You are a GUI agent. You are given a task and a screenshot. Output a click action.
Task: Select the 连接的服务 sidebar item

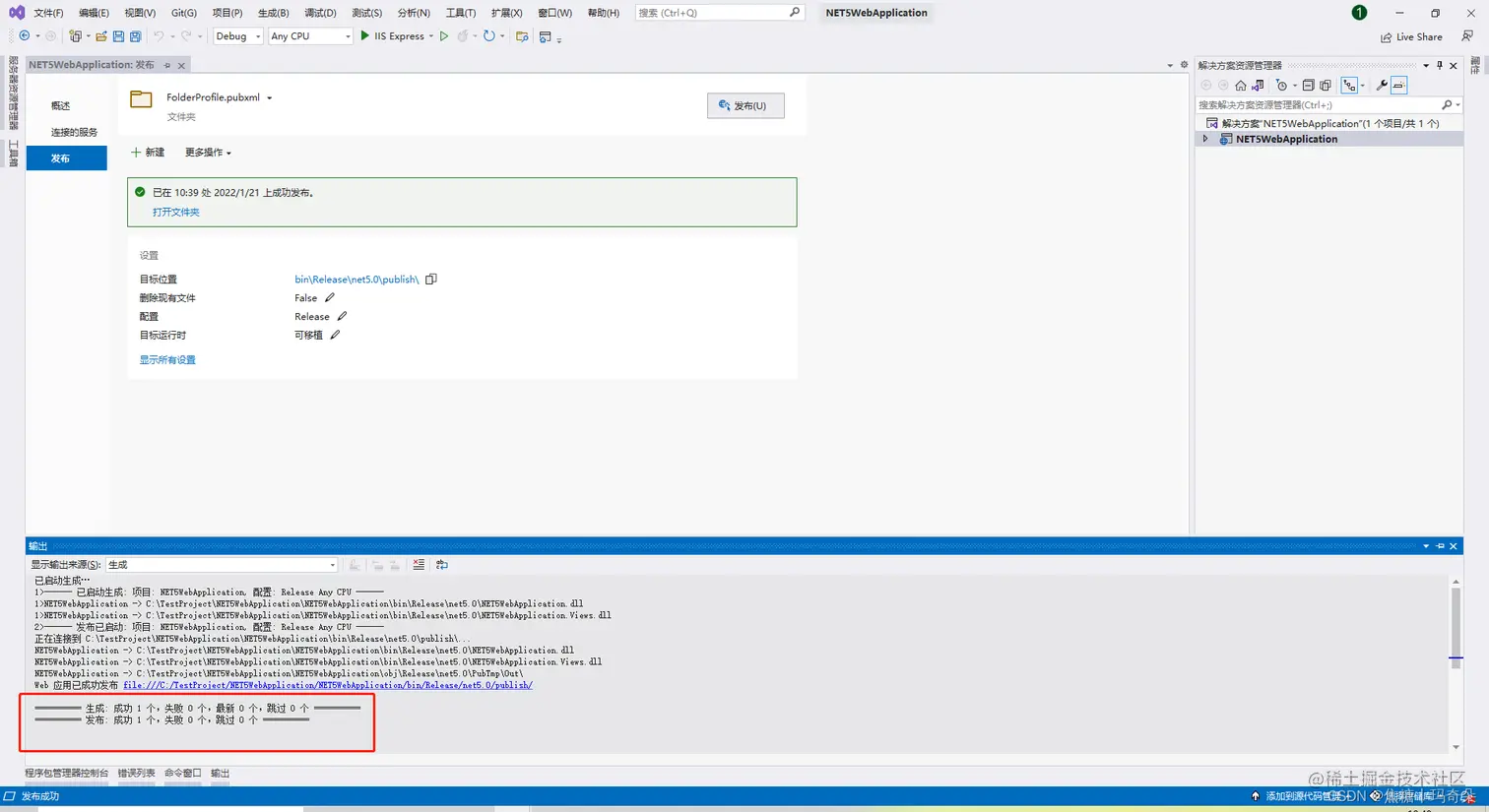click(74, 132)
